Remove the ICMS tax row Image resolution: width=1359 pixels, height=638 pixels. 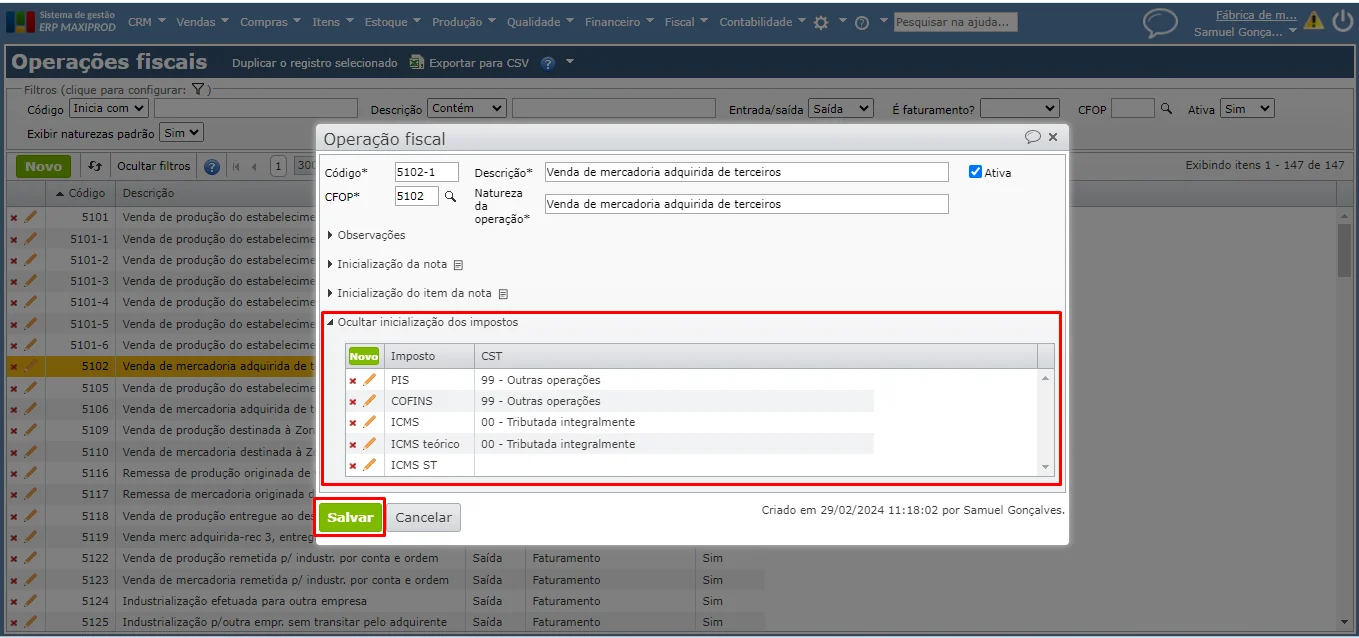[353, 422]
